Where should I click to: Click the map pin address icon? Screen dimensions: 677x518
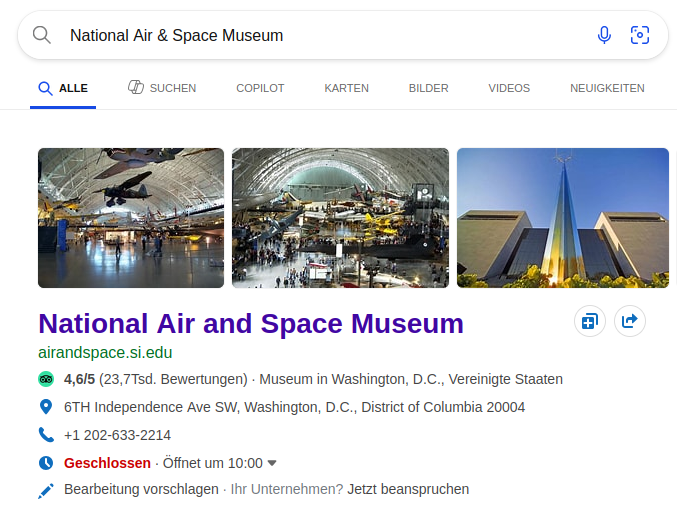46,407
